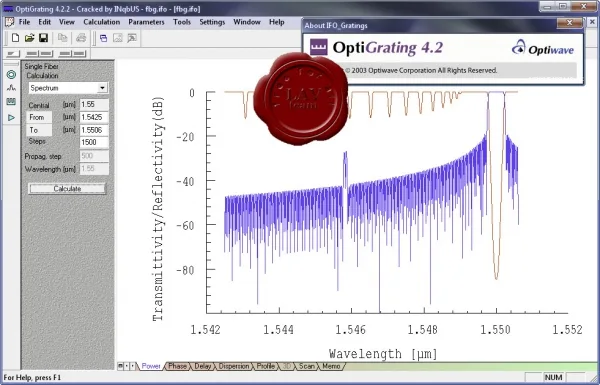Switch to the Delay tab
The width and height of the screenshot is (600, 385).
(202, 366)
